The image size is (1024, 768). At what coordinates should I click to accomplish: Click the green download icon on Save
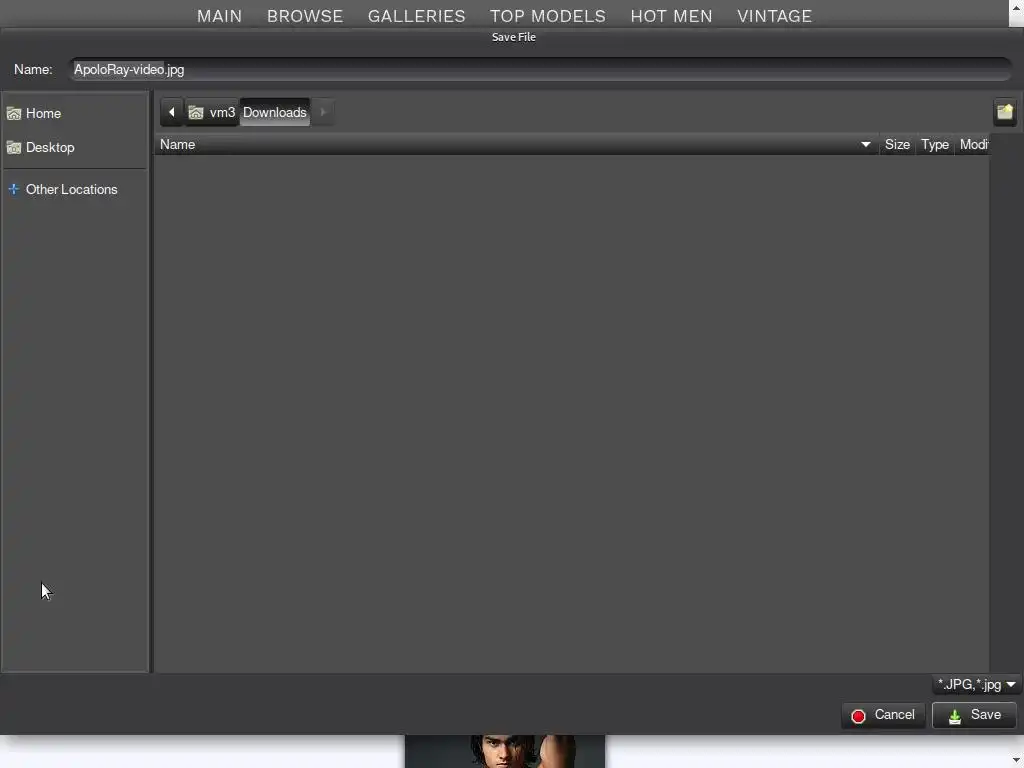pyautogui.click(x=955, y=716)
